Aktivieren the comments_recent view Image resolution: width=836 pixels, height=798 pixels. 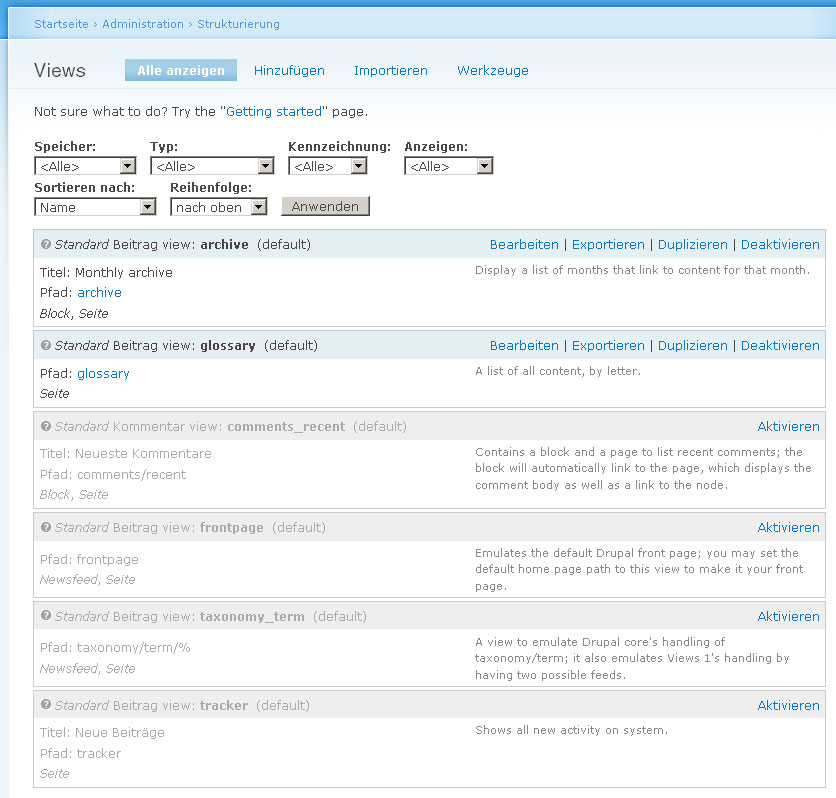click(x=788, y=426)
